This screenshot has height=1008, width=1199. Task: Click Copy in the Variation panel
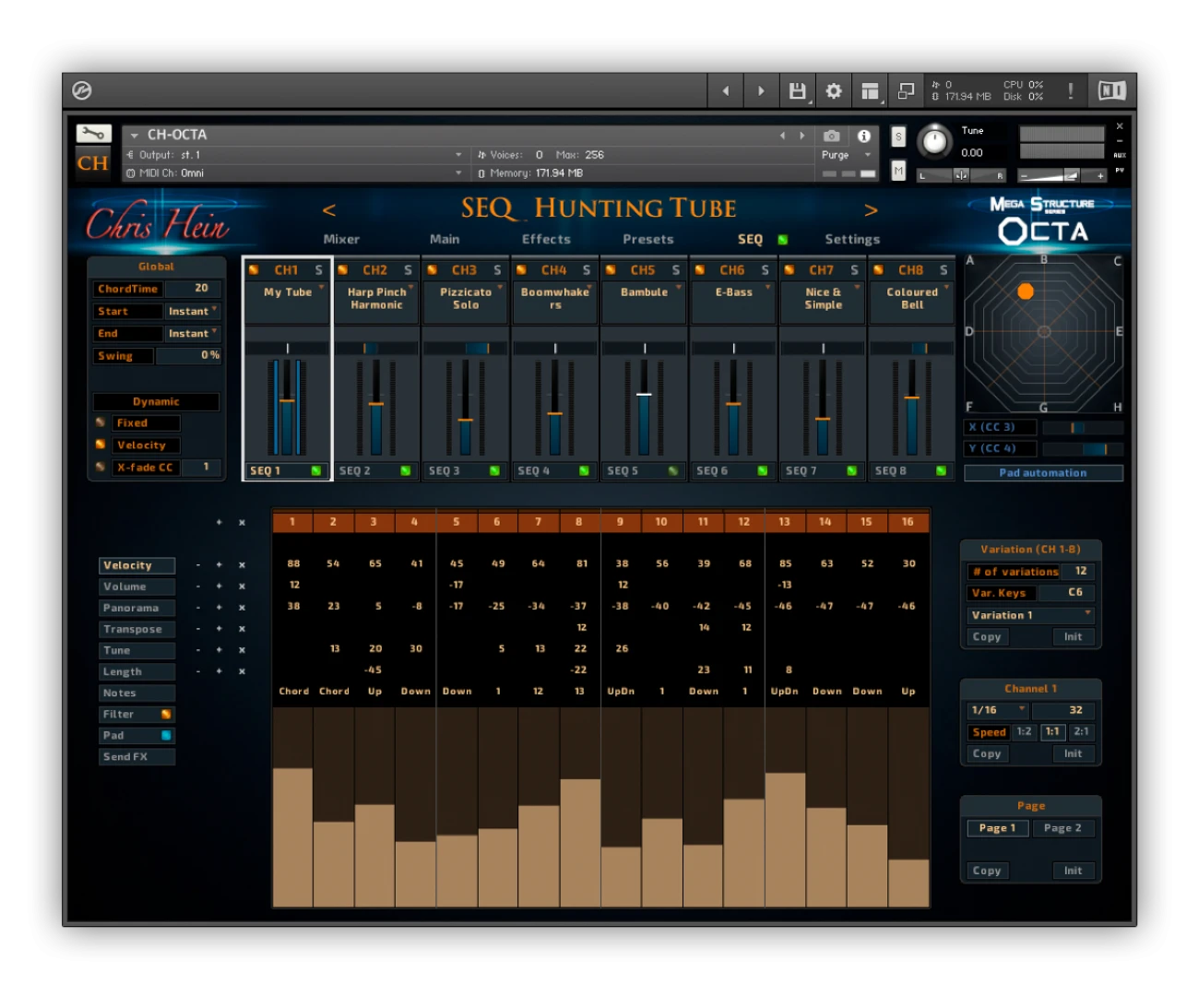tap(987, 637)
